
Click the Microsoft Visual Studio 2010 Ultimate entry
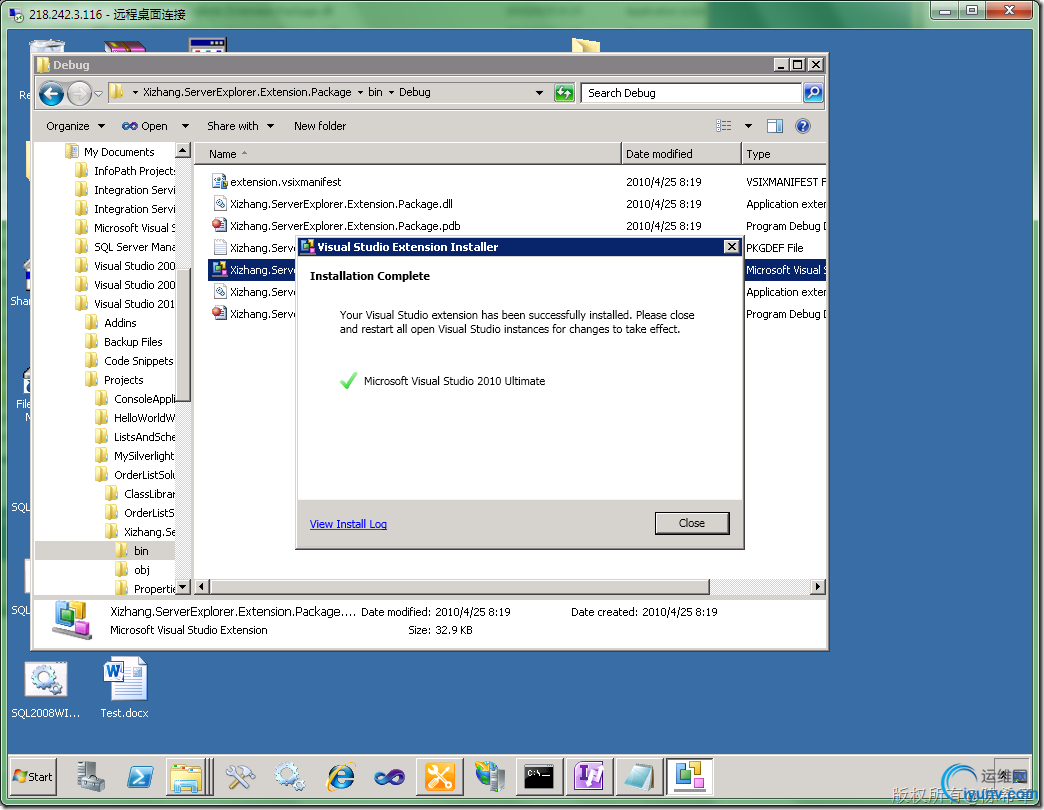tap(454, 381)
